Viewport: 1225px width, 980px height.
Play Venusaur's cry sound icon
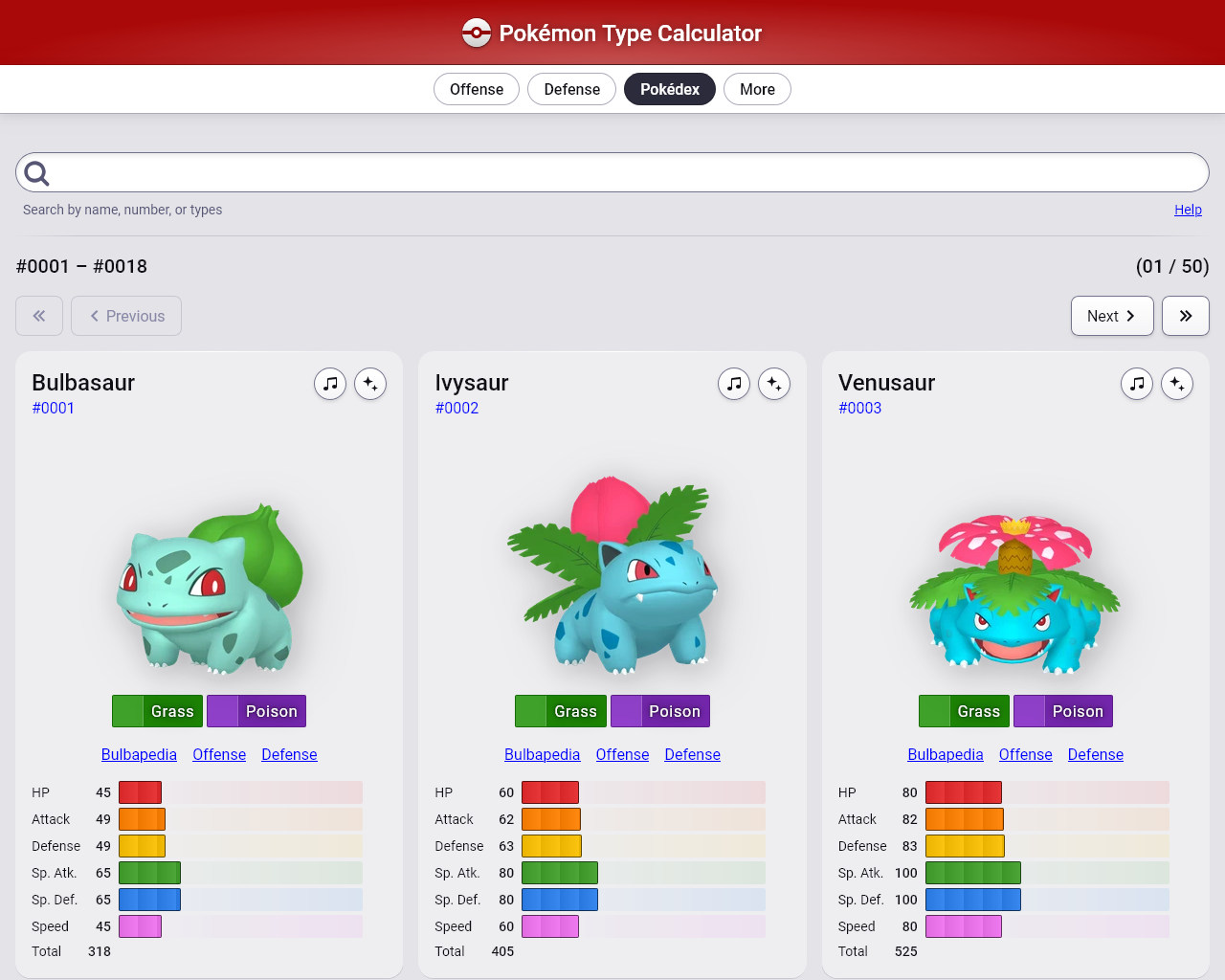coord(1137,384)
